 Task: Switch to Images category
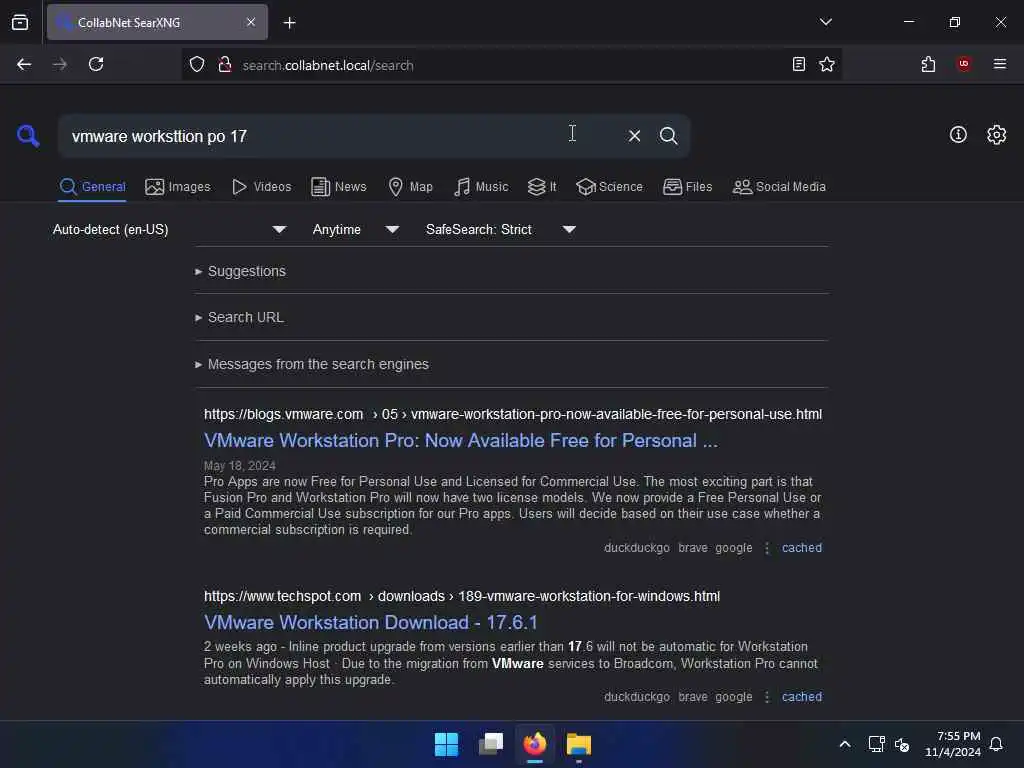(x=178, y=187)
